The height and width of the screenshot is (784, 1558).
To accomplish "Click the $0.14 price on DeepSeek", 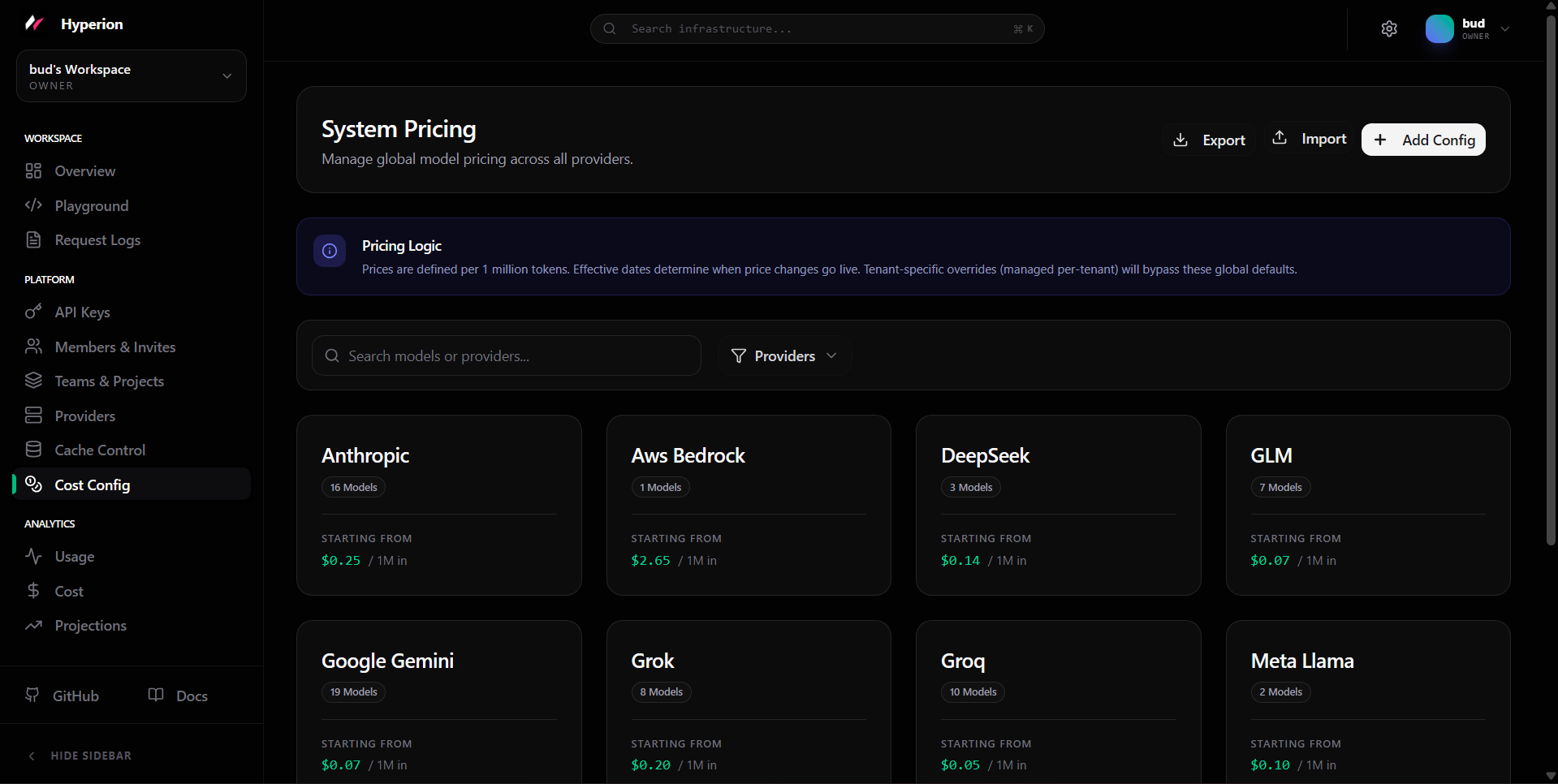I will [960, 560].
